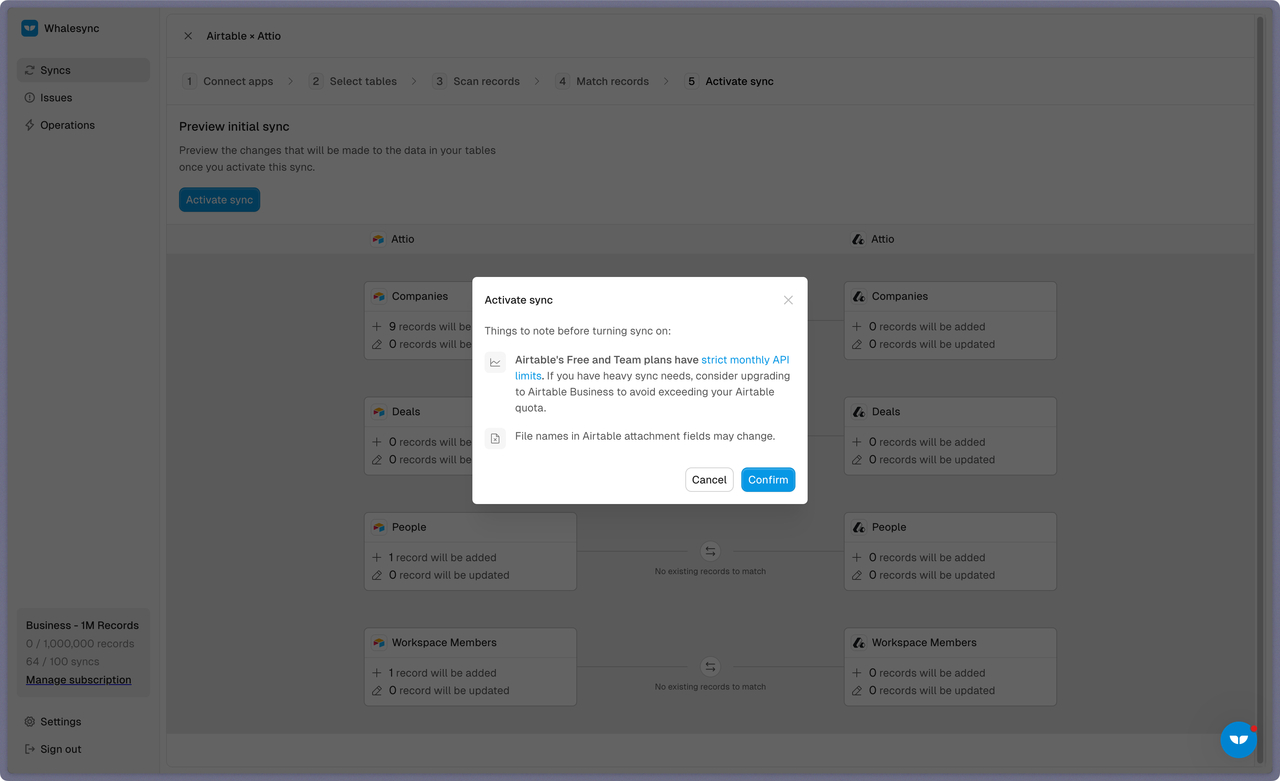Select 'No existing records to match' under People
Viewport: 1280px width, 781px height.
point(710,572)
